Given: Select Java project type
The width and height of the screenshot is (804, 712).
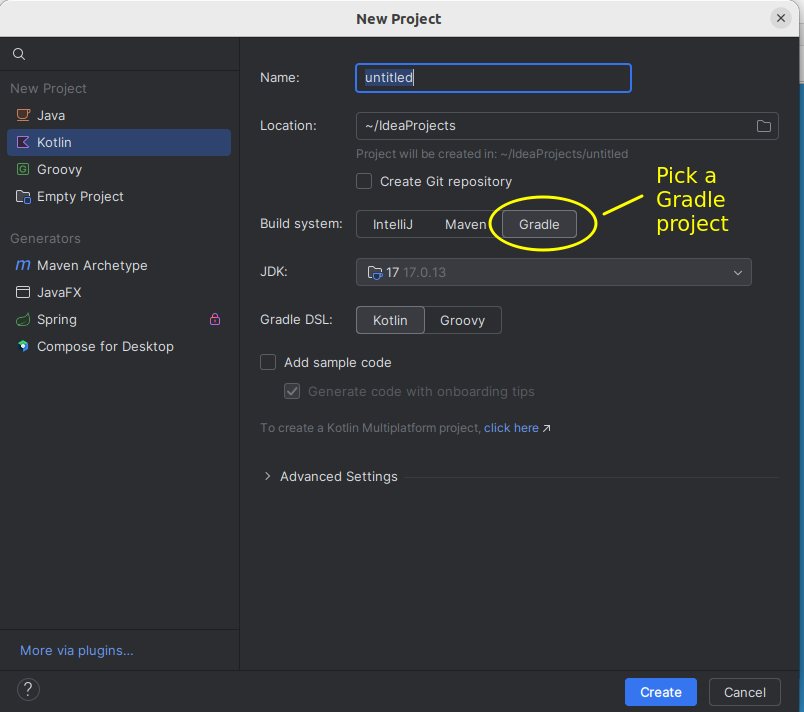Looking at the screenshot, I should (119, 115).
